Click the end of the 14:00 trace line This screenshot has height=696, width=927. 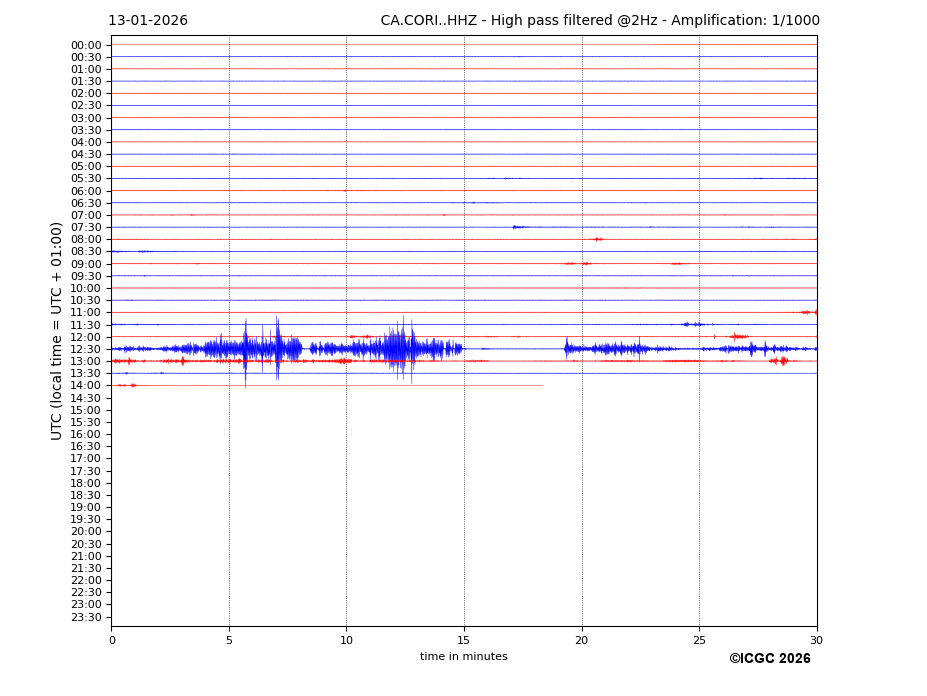(x=541, y=385)
